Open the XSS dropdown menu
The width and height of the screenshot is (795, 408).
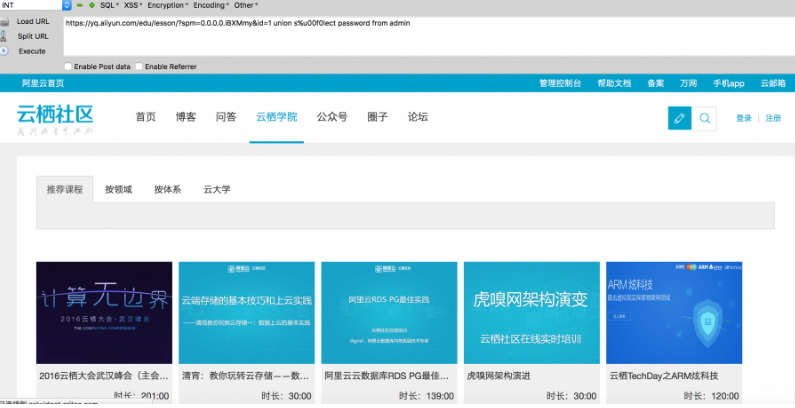[x=133, y=5]
